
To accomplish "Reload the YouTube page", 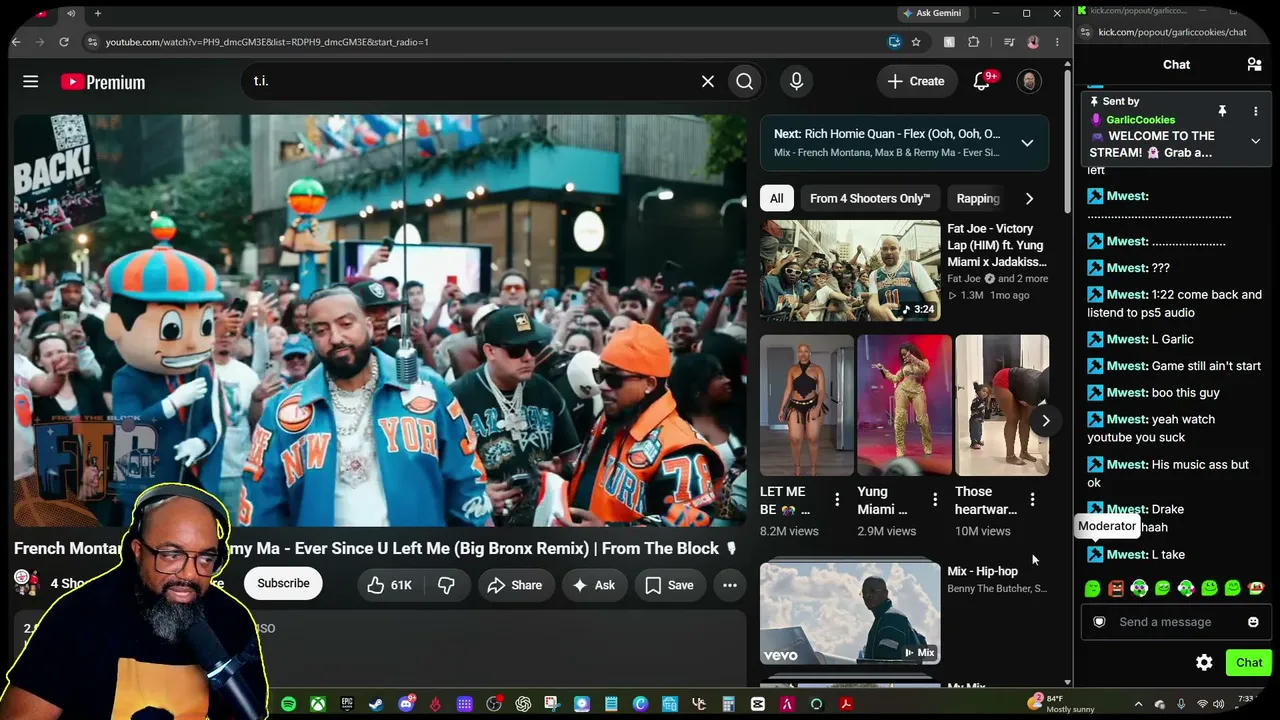I will 64,42.
